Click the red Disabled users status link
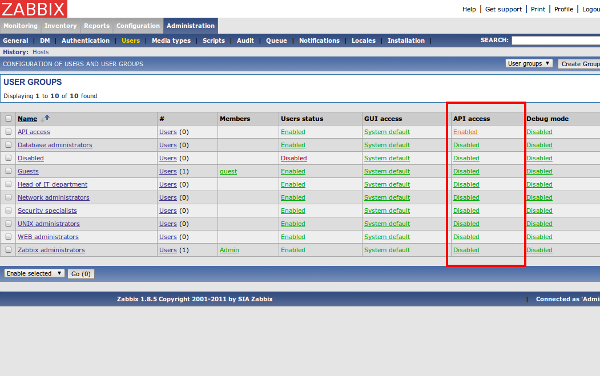600x376 pixels. 294,158
